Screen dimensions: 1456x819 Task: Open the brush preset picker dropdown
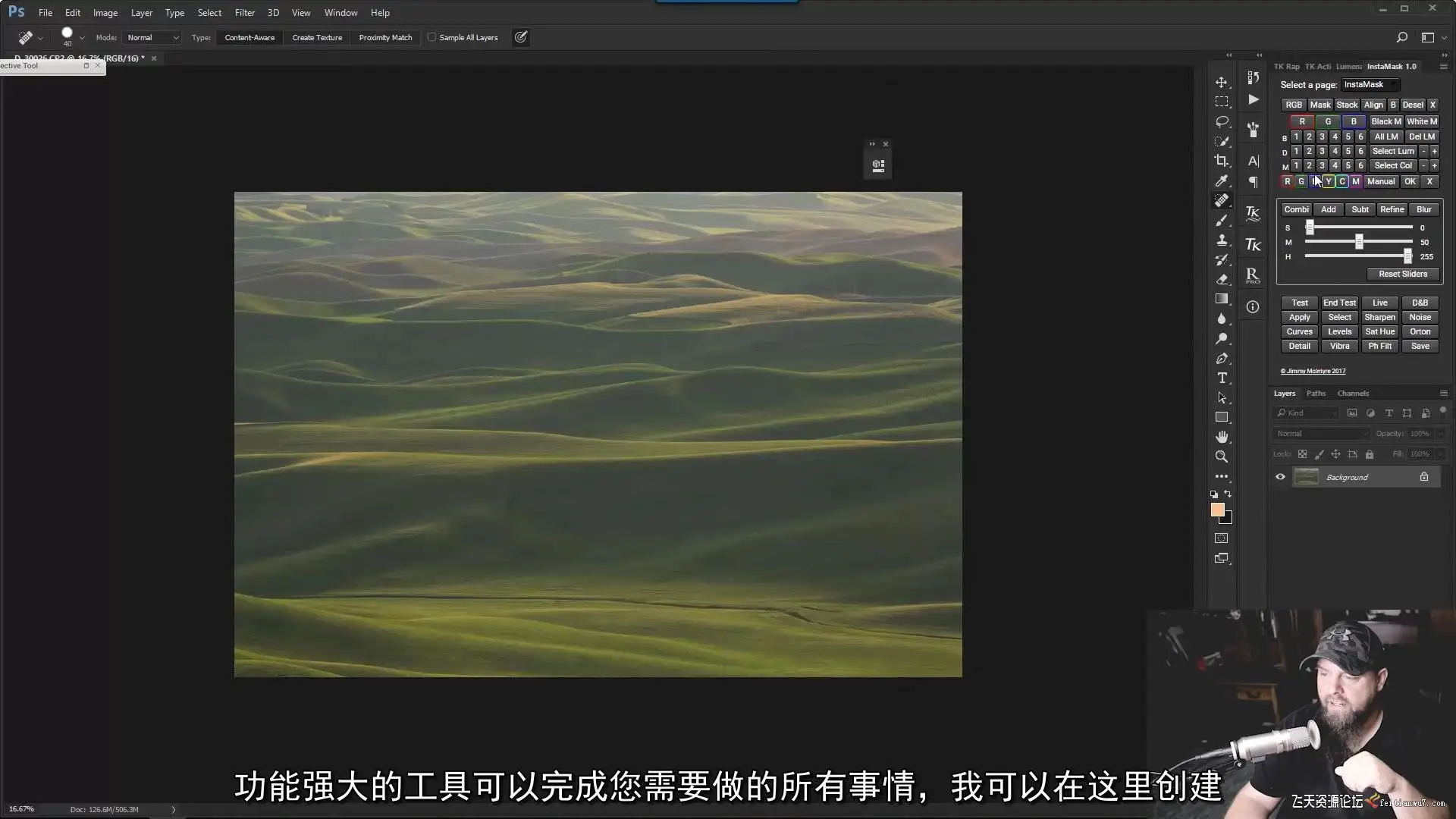point(82,37)
